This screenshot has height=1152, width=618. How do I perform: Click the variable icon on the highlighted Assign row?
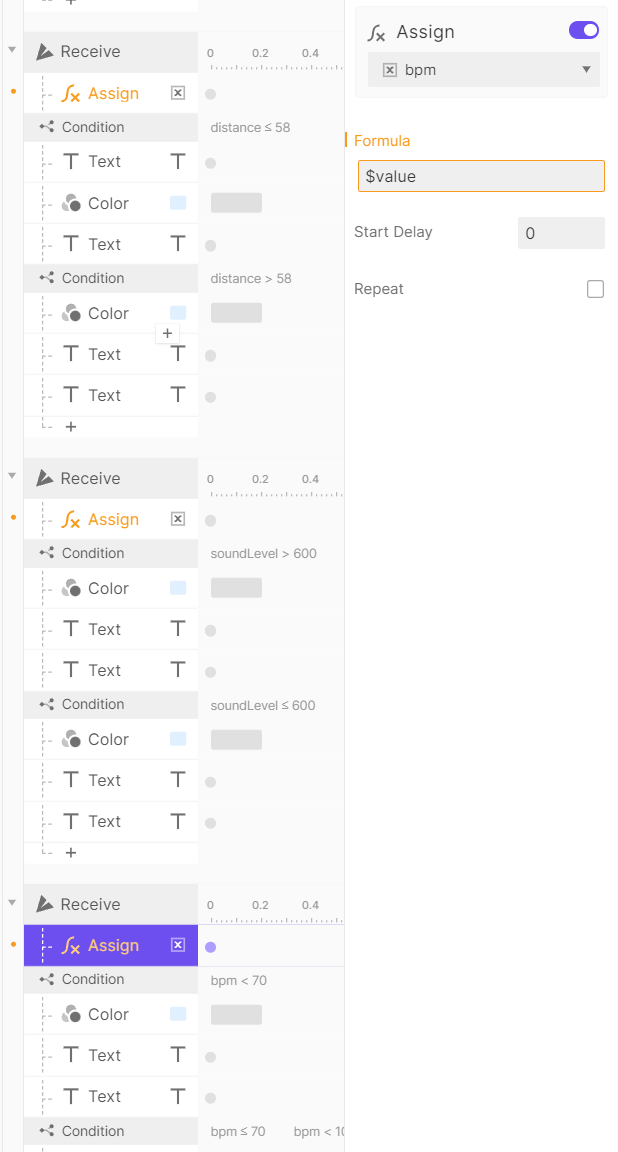(x=178, y=945)
